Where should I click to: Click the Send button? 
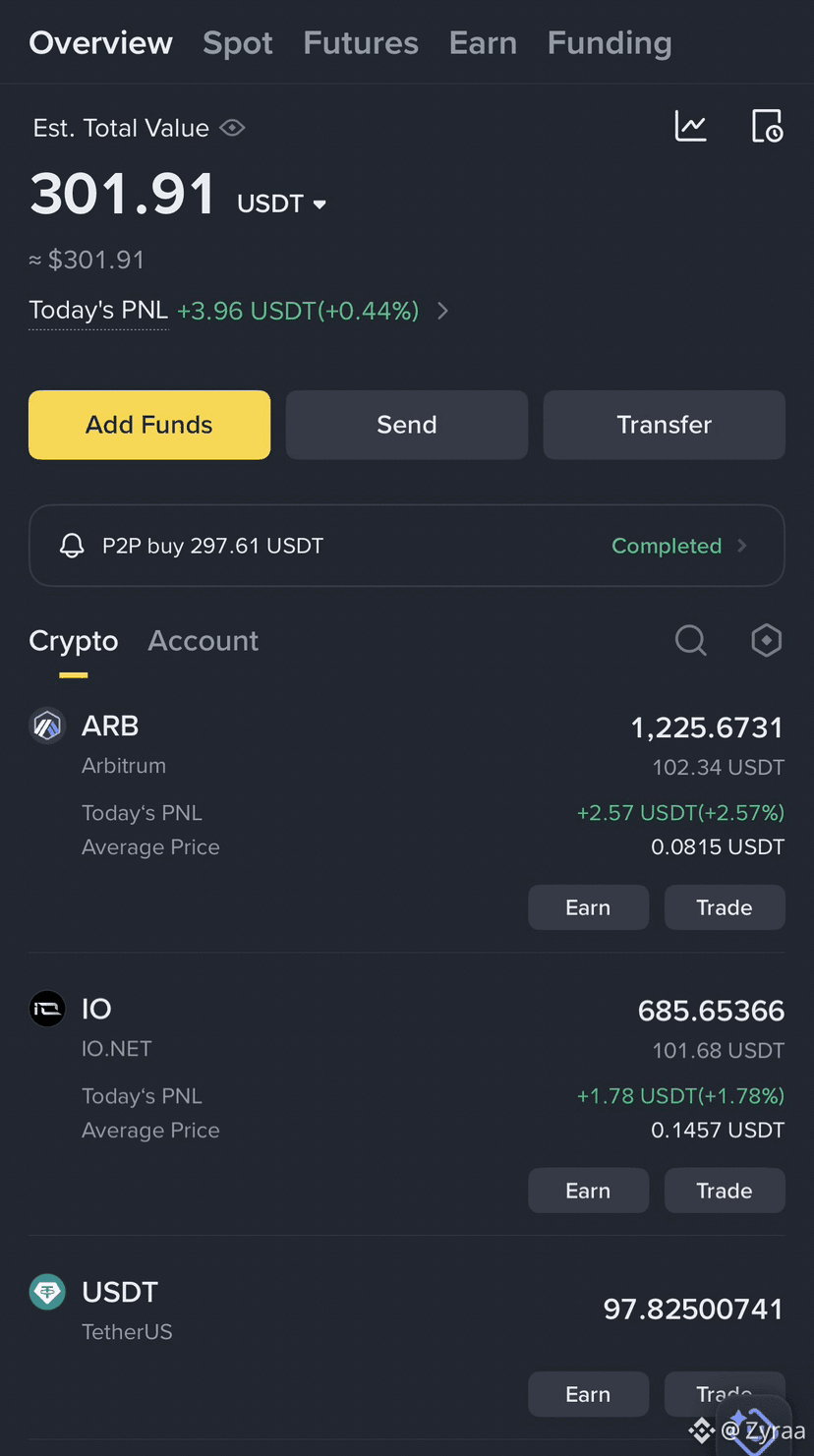point(407,425)
